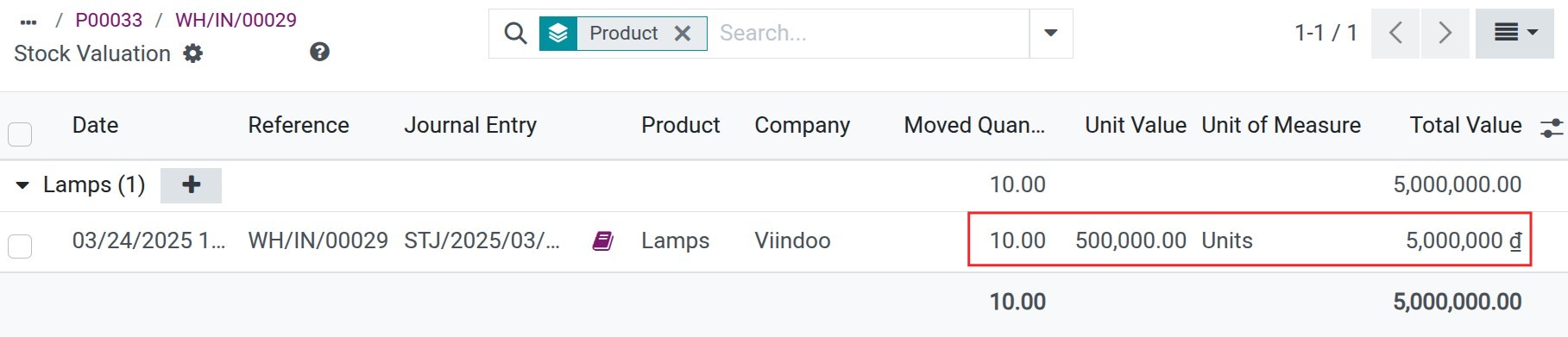Screen dimensions: 1568x337
Task: Select the WH/IN/00029 row checkbox
Action: click(20, 247)
